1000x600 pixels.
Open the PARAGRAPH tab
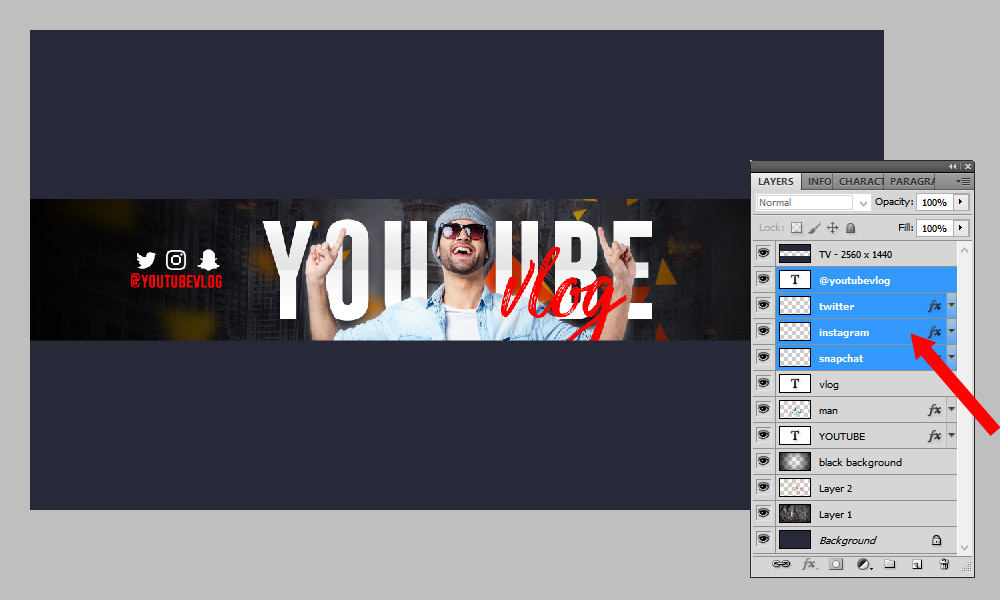tap(911, 182)
